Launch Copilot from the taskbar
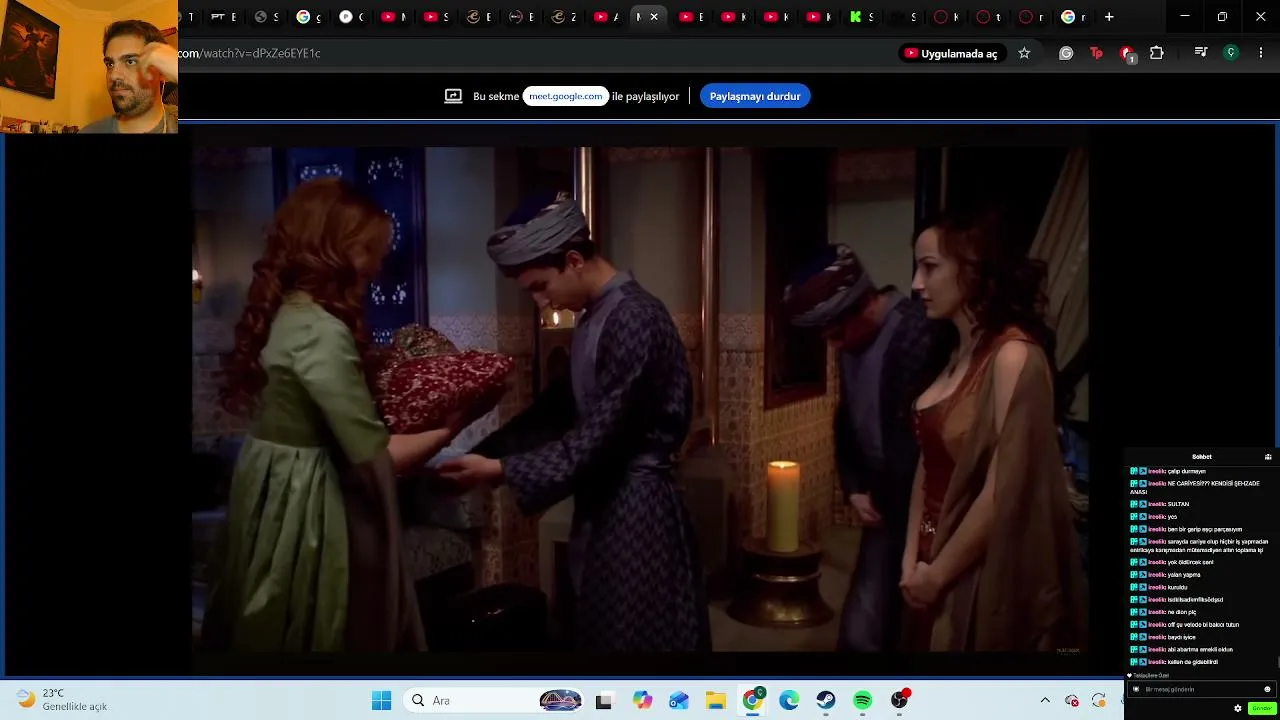Image resolution: width=1280 pixels, height=720 pixels. (641, 701)
